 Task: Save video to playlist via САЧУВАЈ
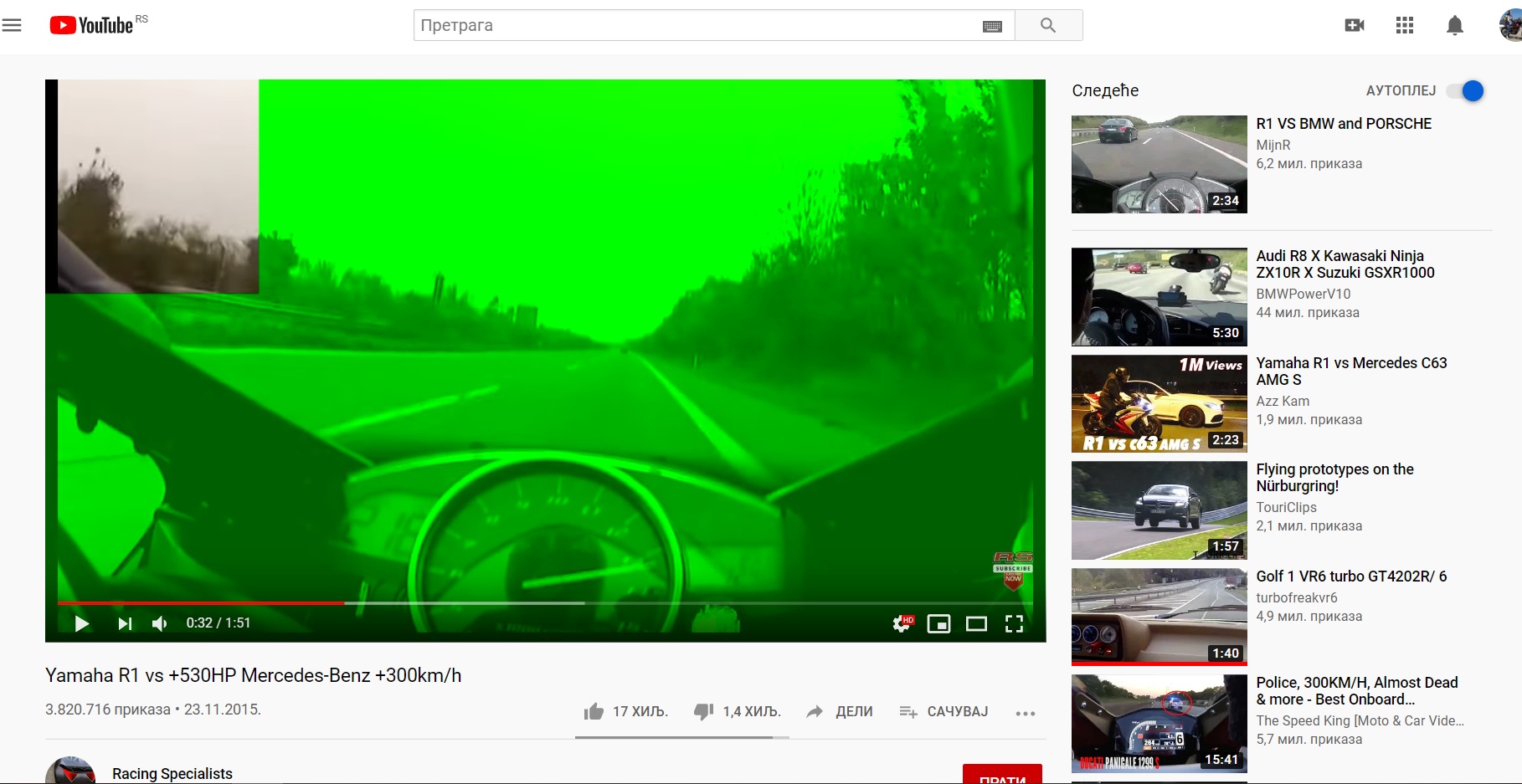(x=944, y=711)
